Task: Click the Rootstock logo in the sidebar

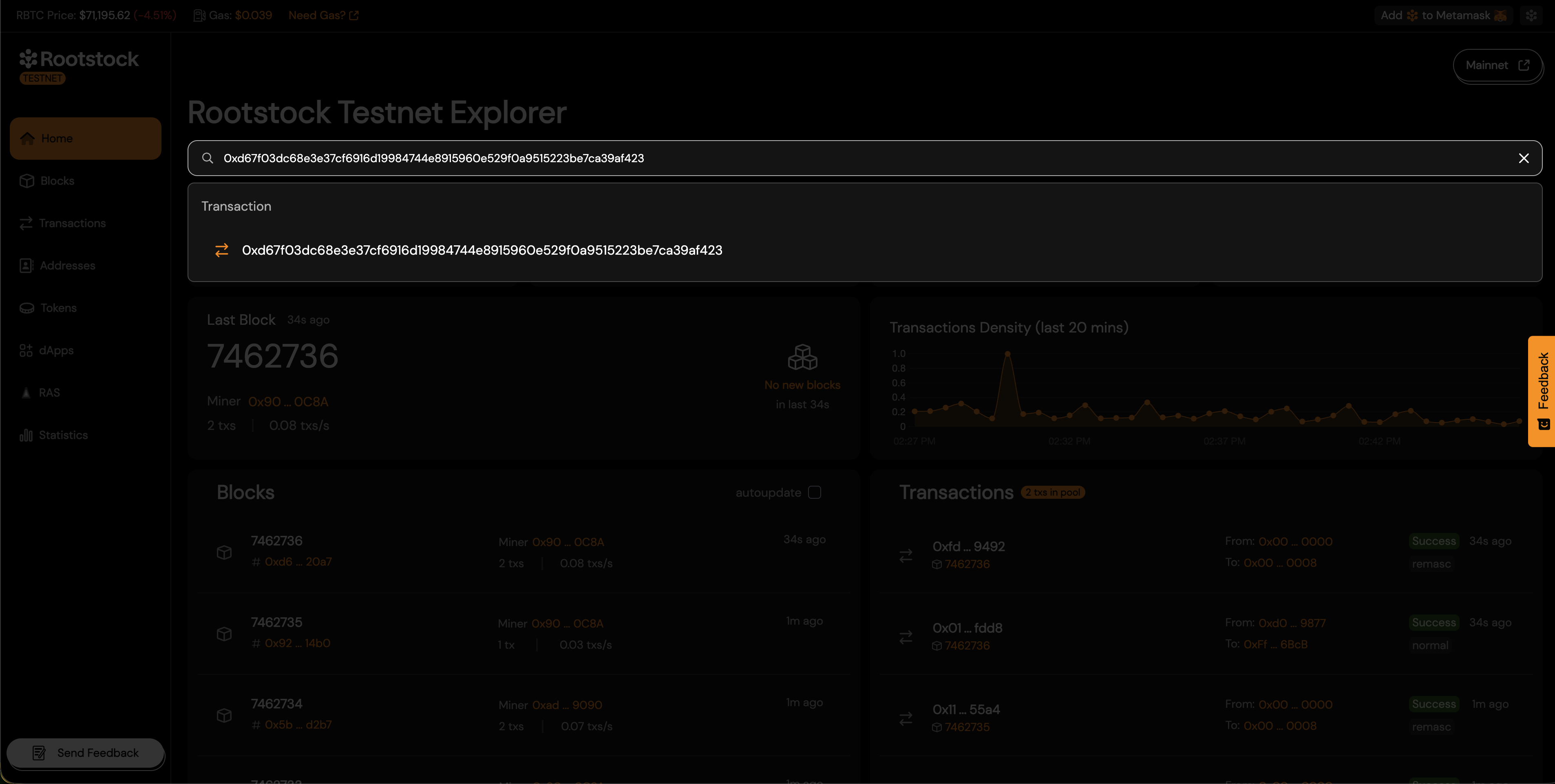Action: pyautogui.click(x=78, y=59)
